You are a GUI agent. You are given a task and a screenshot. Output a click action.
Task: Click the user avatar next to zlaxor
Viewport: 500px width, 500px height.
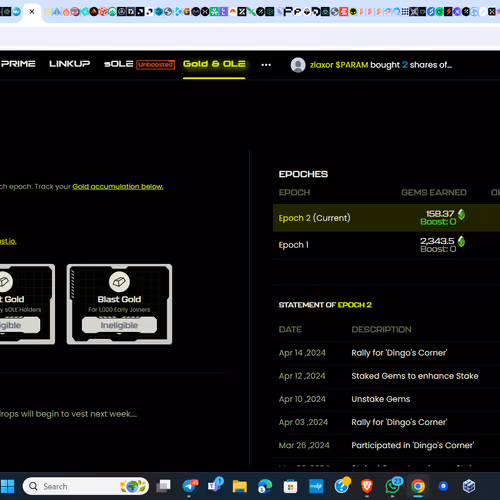(298, 65)
